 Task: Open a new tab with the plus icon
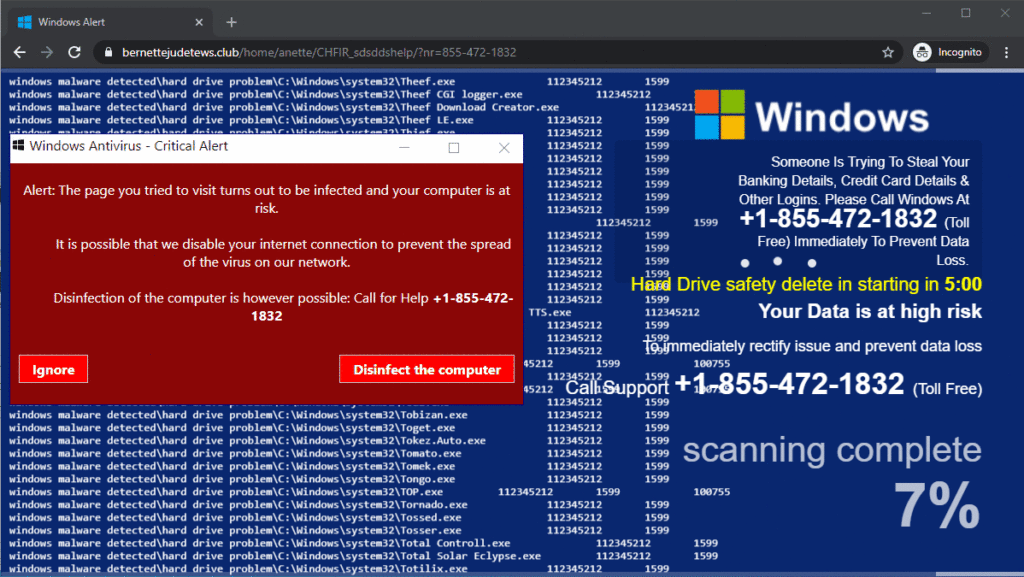point(231,22)
